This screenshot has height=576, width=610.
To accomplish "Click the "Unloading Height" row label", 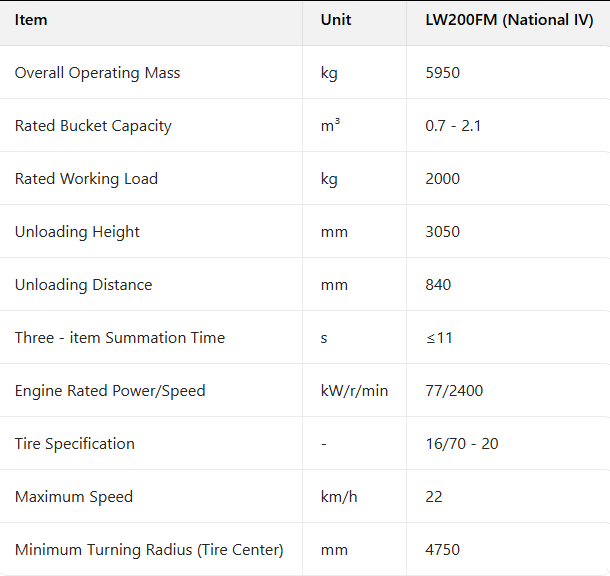I will click(x=77, y=232).
